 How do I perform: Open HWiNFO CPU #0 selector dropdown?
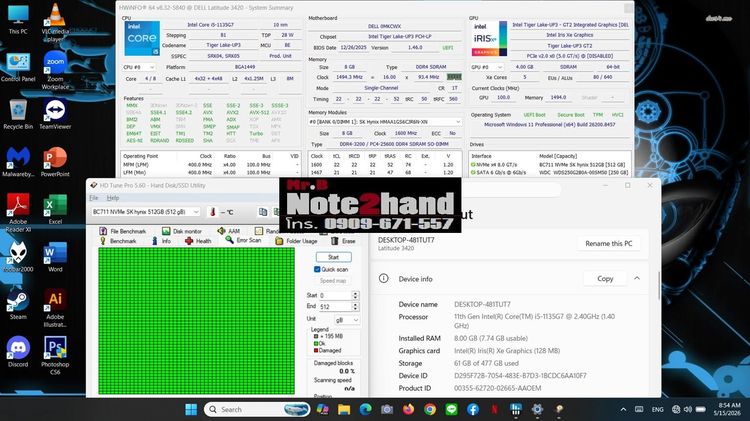point(139,67)
